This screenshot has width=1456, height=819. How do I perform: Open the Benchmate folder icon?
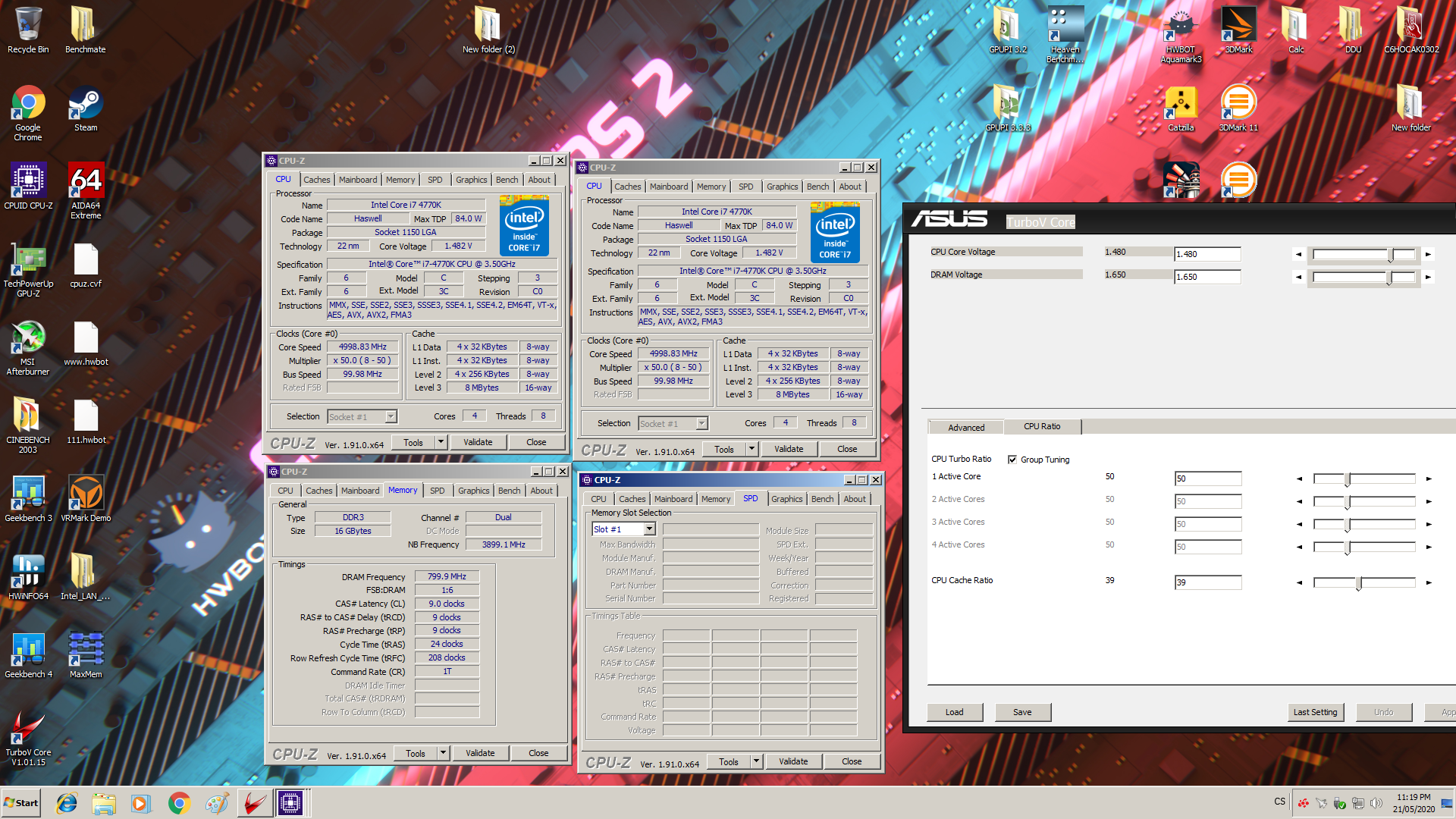pos(85,30)
